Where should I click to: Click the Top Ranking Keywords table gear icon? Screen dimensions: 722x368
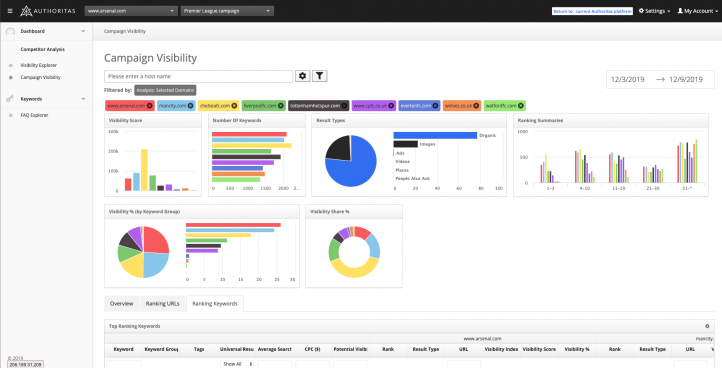coord(707,326)
